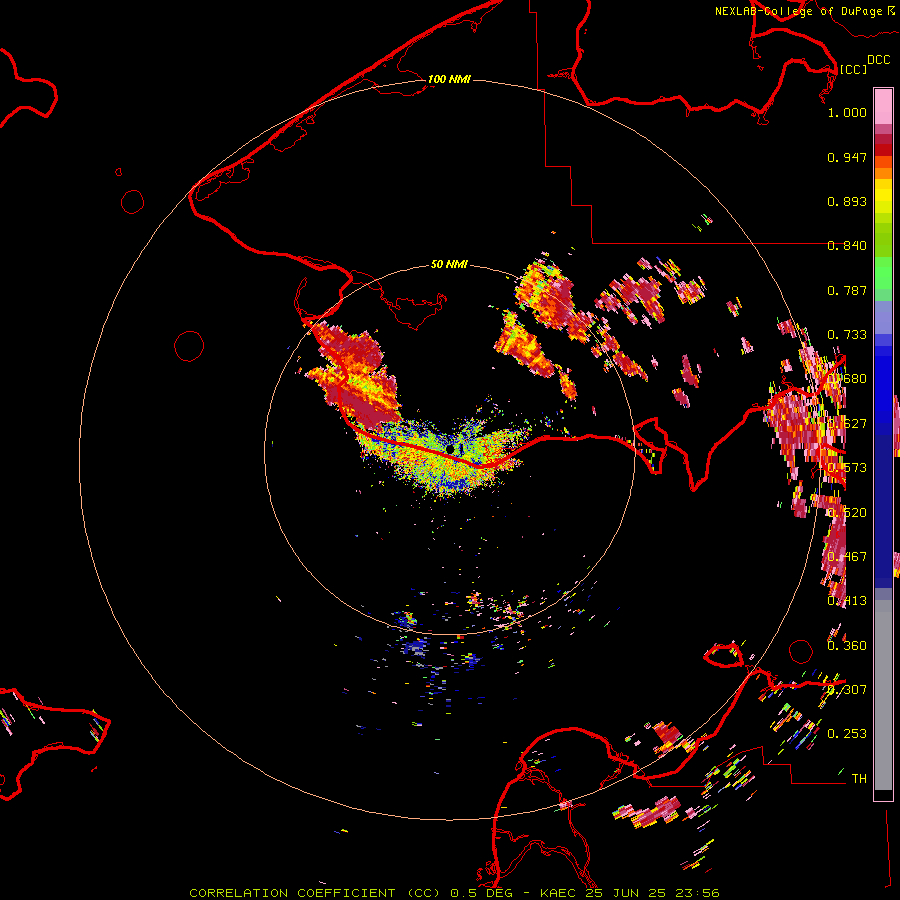Click the "50 NMI" range ring label
Image resolution: width=900 pixels, height=900 pixels.
click(449, 264)
